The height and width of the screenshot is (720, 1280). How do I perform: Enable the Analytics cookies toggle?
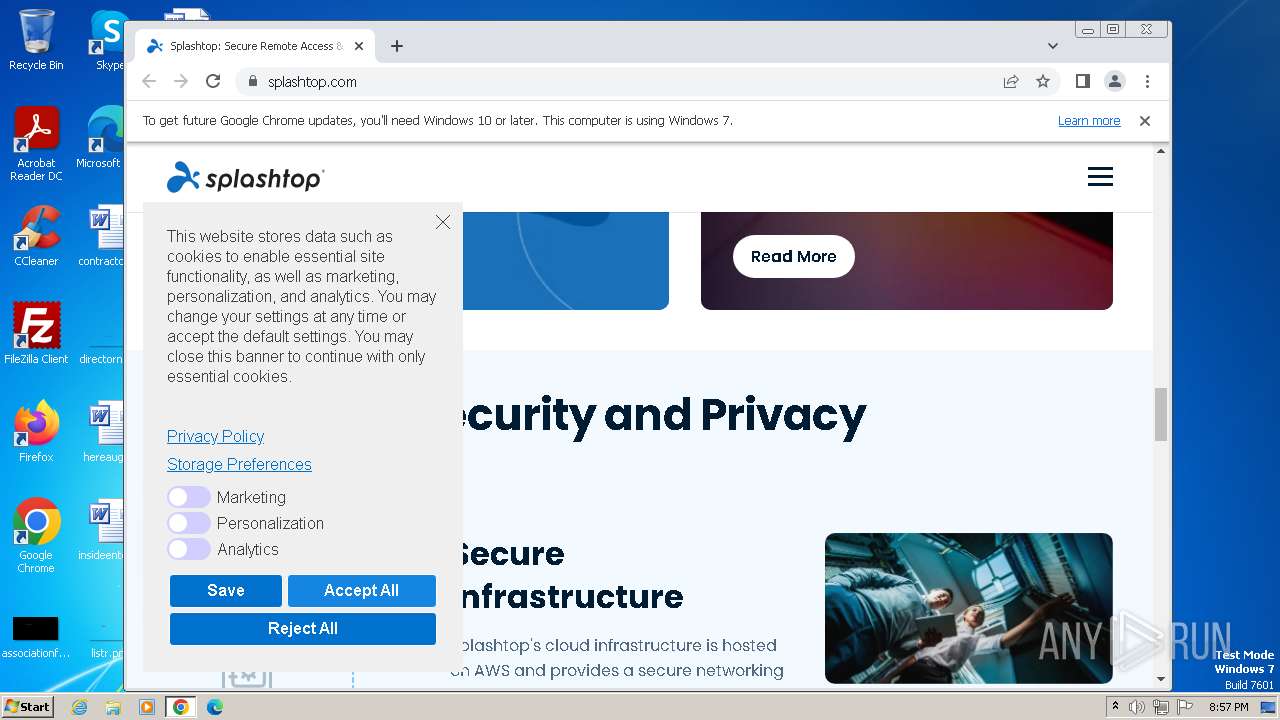point(188,549)
